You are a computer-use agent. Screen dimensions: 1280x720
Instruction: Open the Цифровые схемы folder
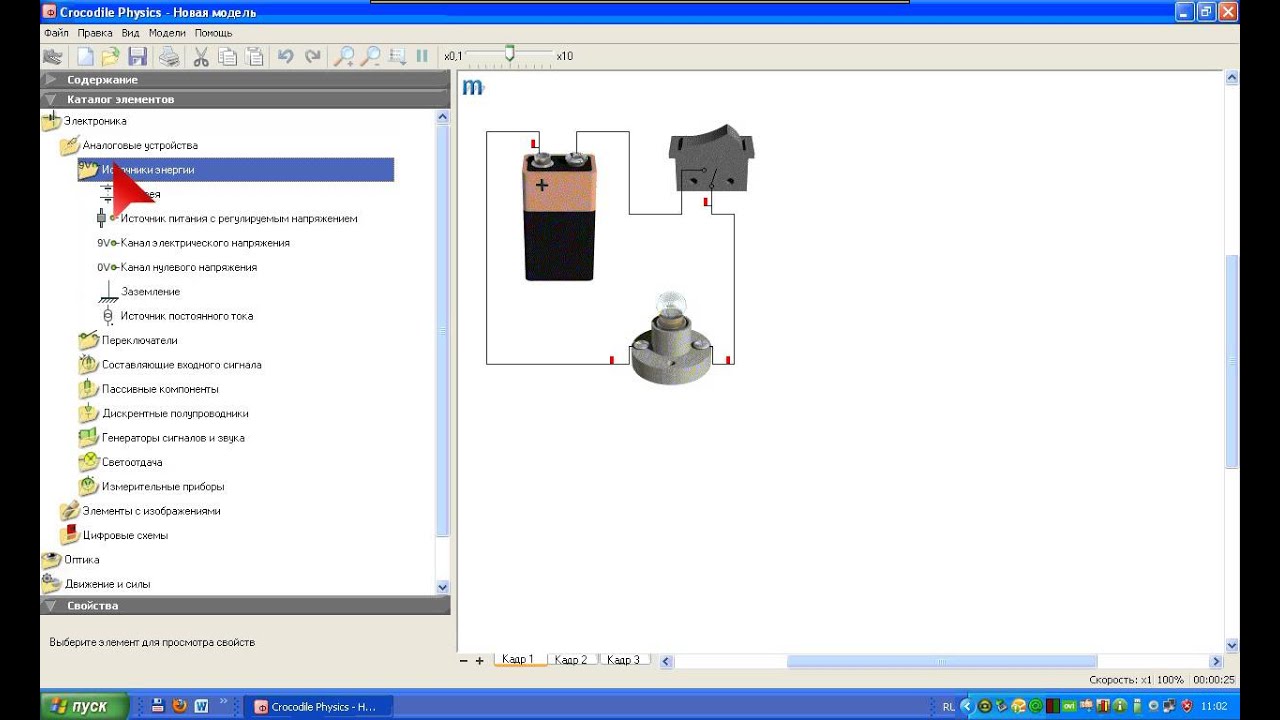125,536
